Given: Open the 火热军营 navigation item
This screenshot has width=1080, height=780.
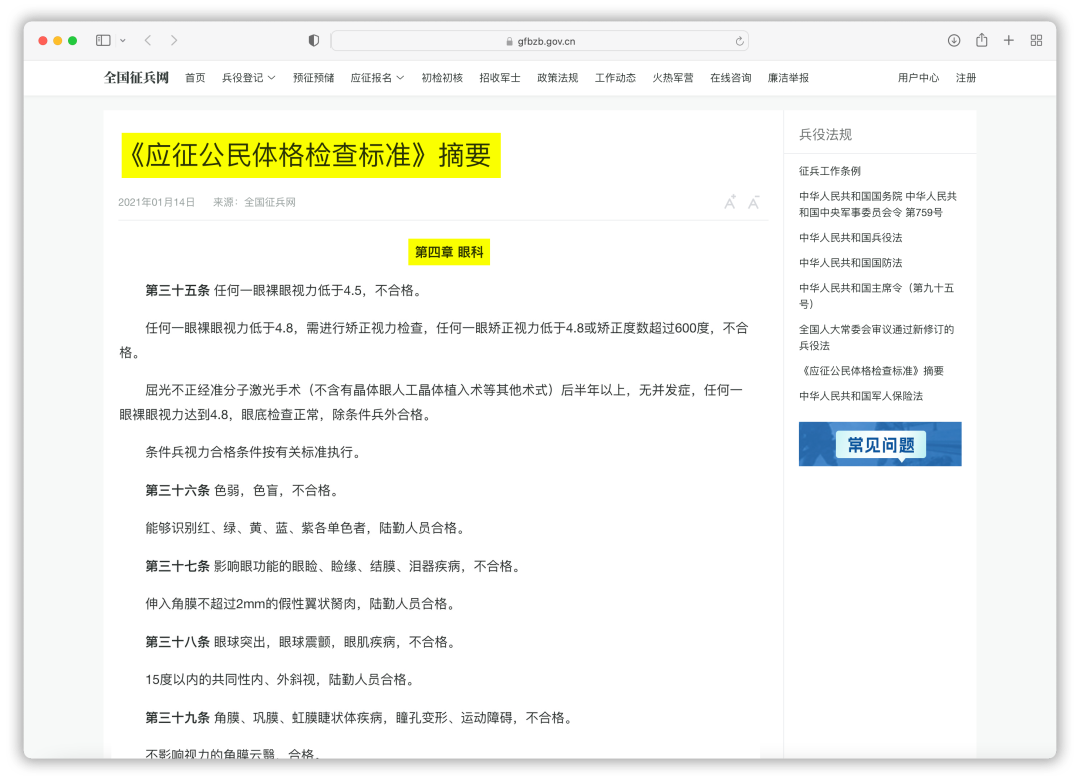Looking at the screenshot, I should point(673,77).
